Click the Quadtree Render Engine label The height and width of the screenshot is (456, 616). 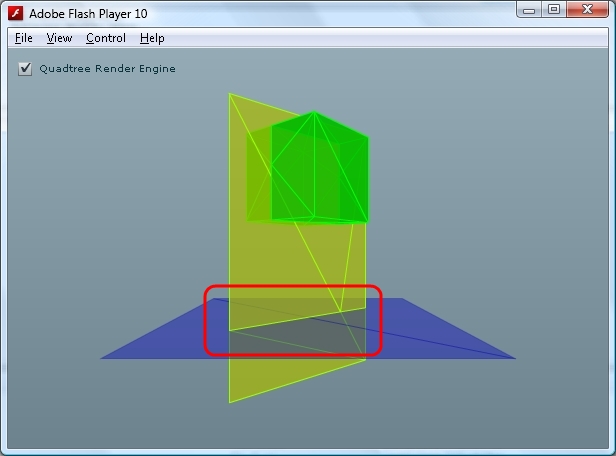point(107,69)
